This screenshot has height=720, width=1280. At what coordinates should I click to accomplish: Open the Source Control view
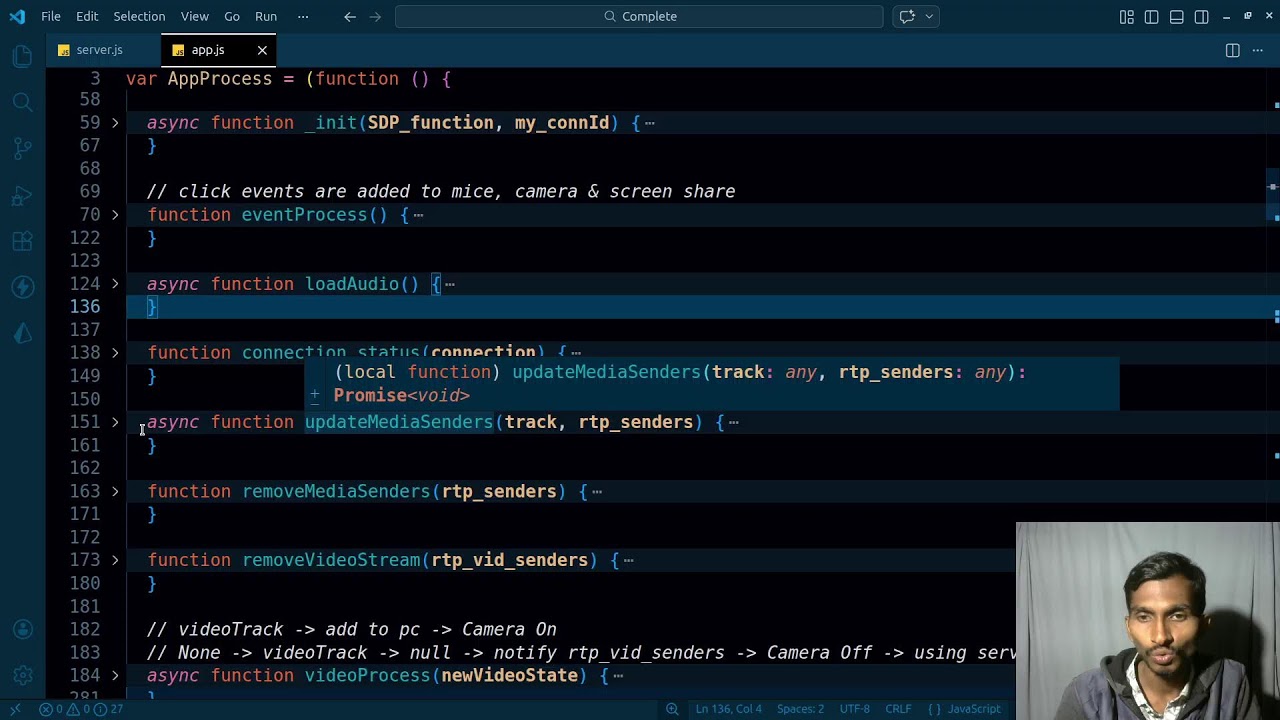point(22,148)
